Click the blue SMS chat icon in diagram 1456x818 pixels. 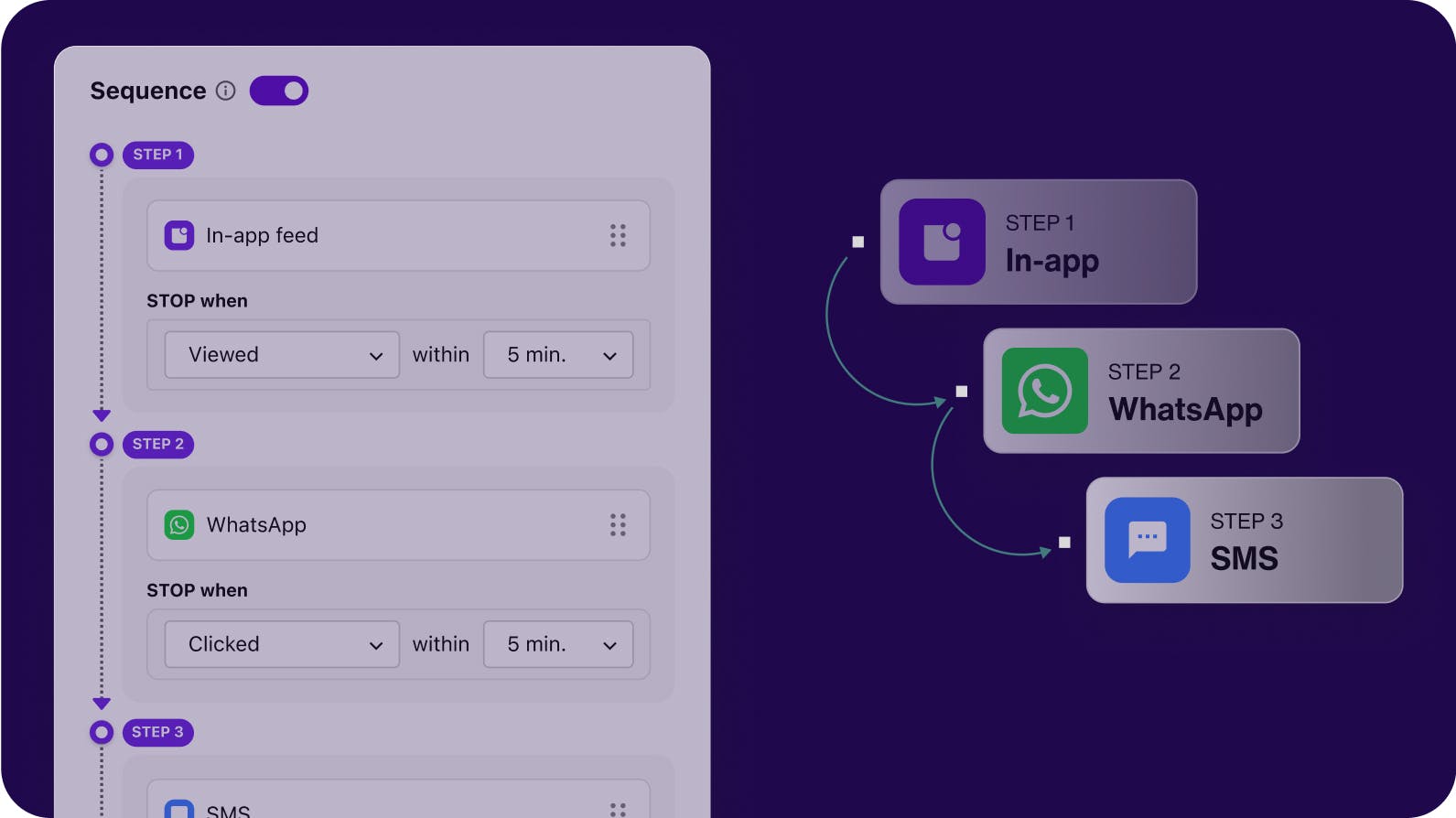(1147, 540)
